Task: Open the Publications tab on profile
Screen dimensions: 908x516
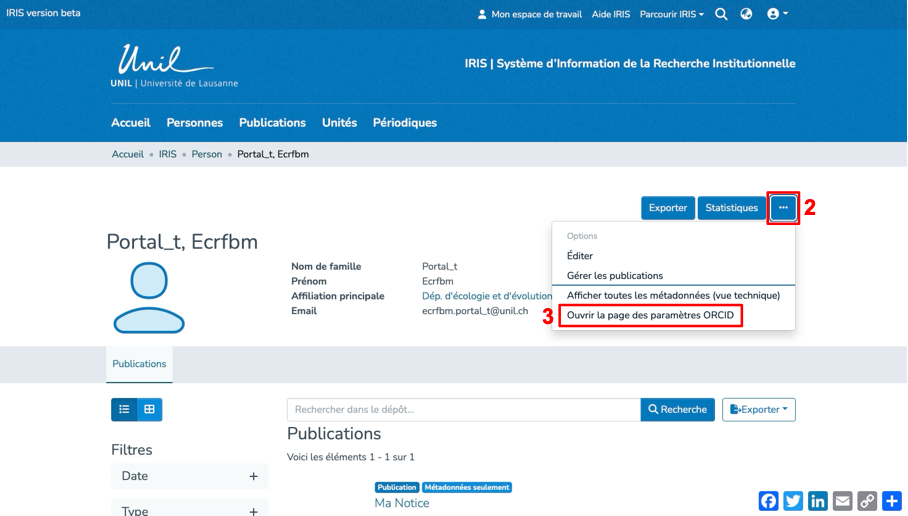Action: point(139,364)
